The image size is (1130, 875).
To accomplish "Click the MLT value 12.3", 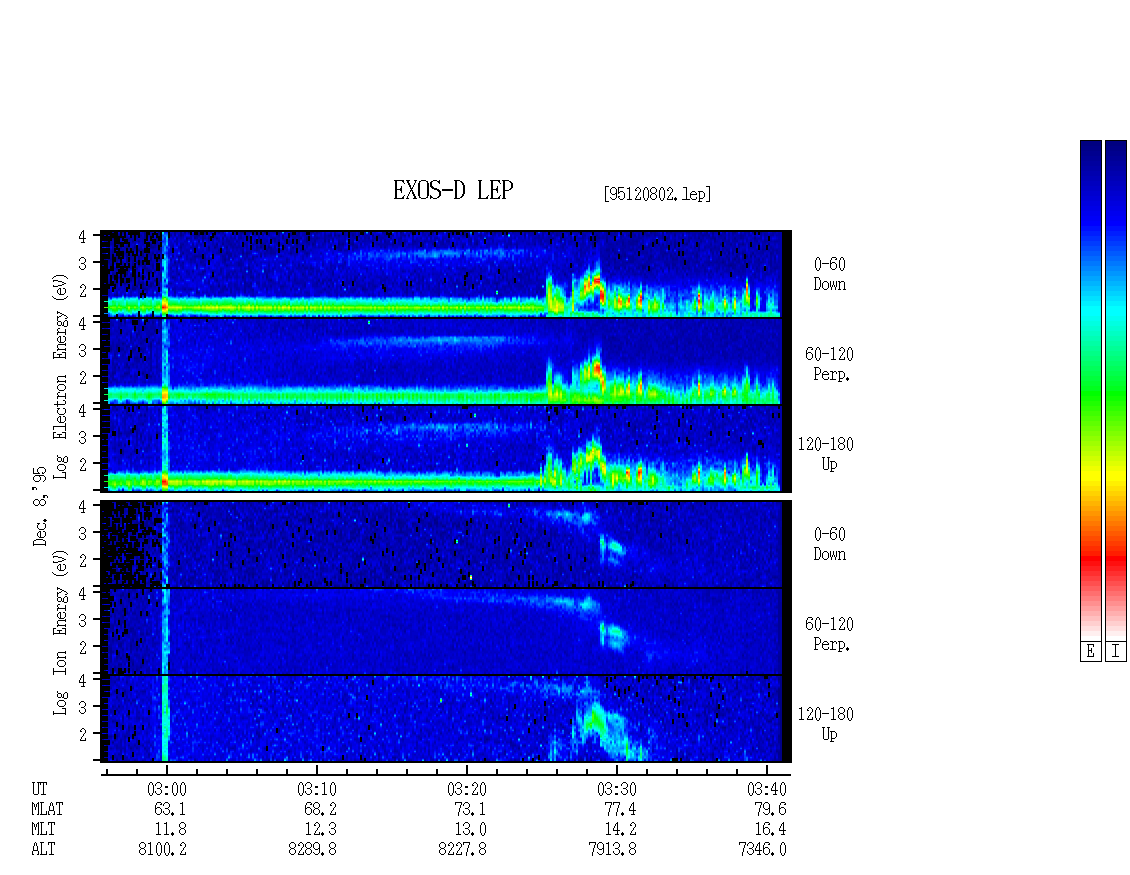I will pyautogui.click(x=320, y=830).
